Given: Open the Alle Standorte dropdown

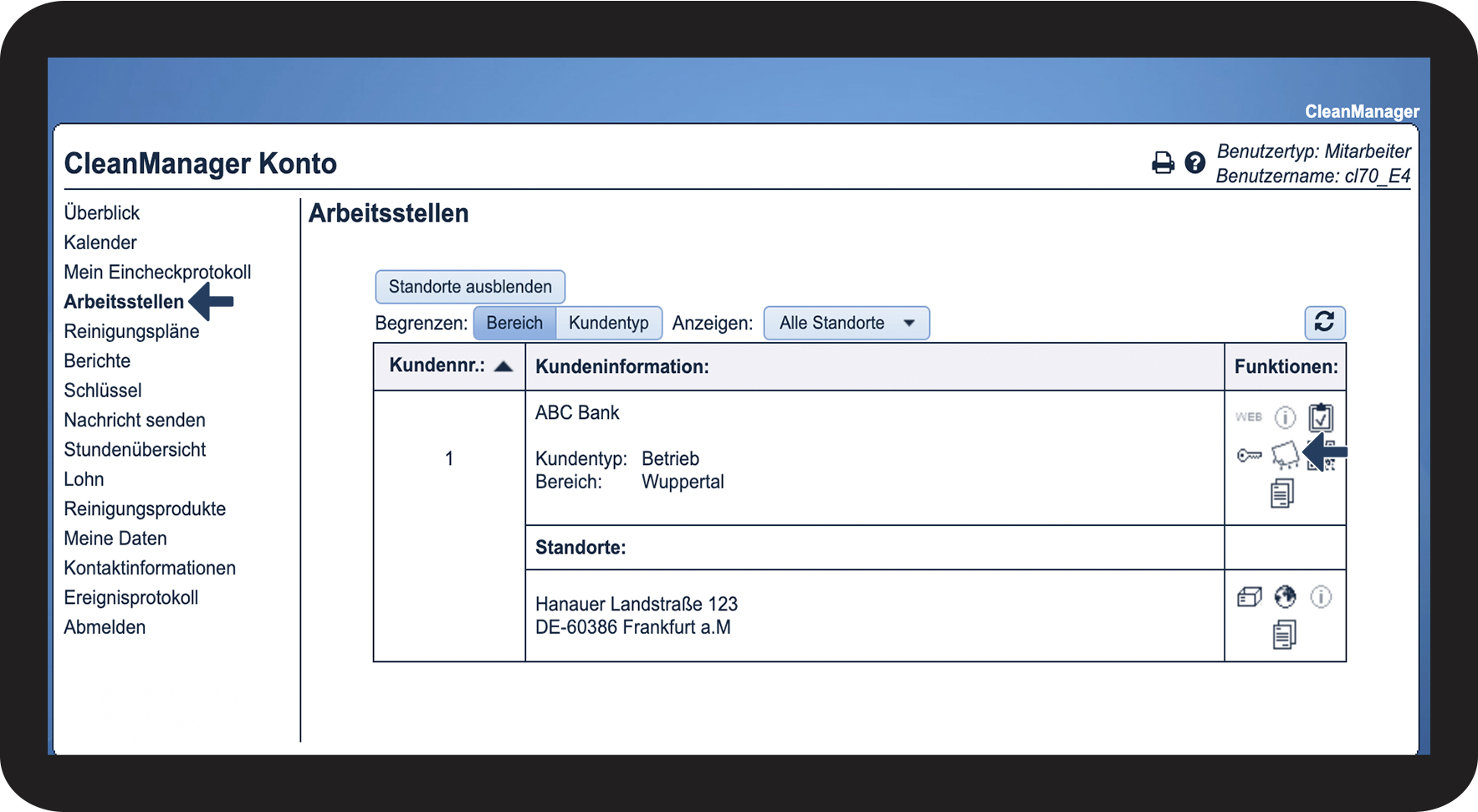Looking at the screenshot, I should [846, 323].
